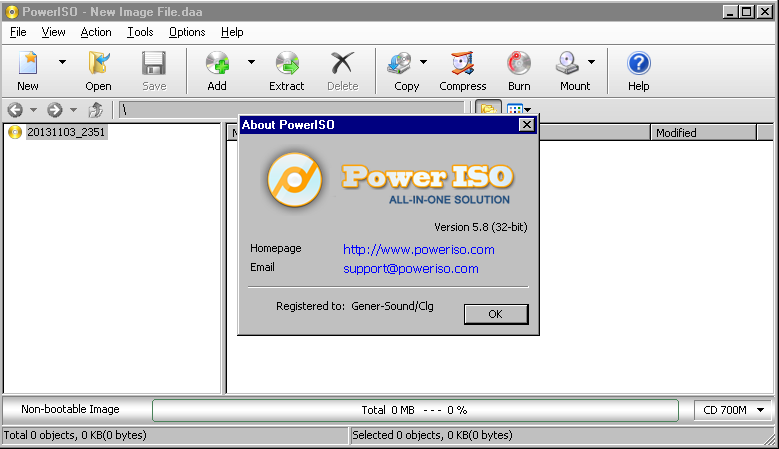This screenshot has height=449, width=779.
Task: Select the 20131103_2351 tree item
Action: click(66, 132)
